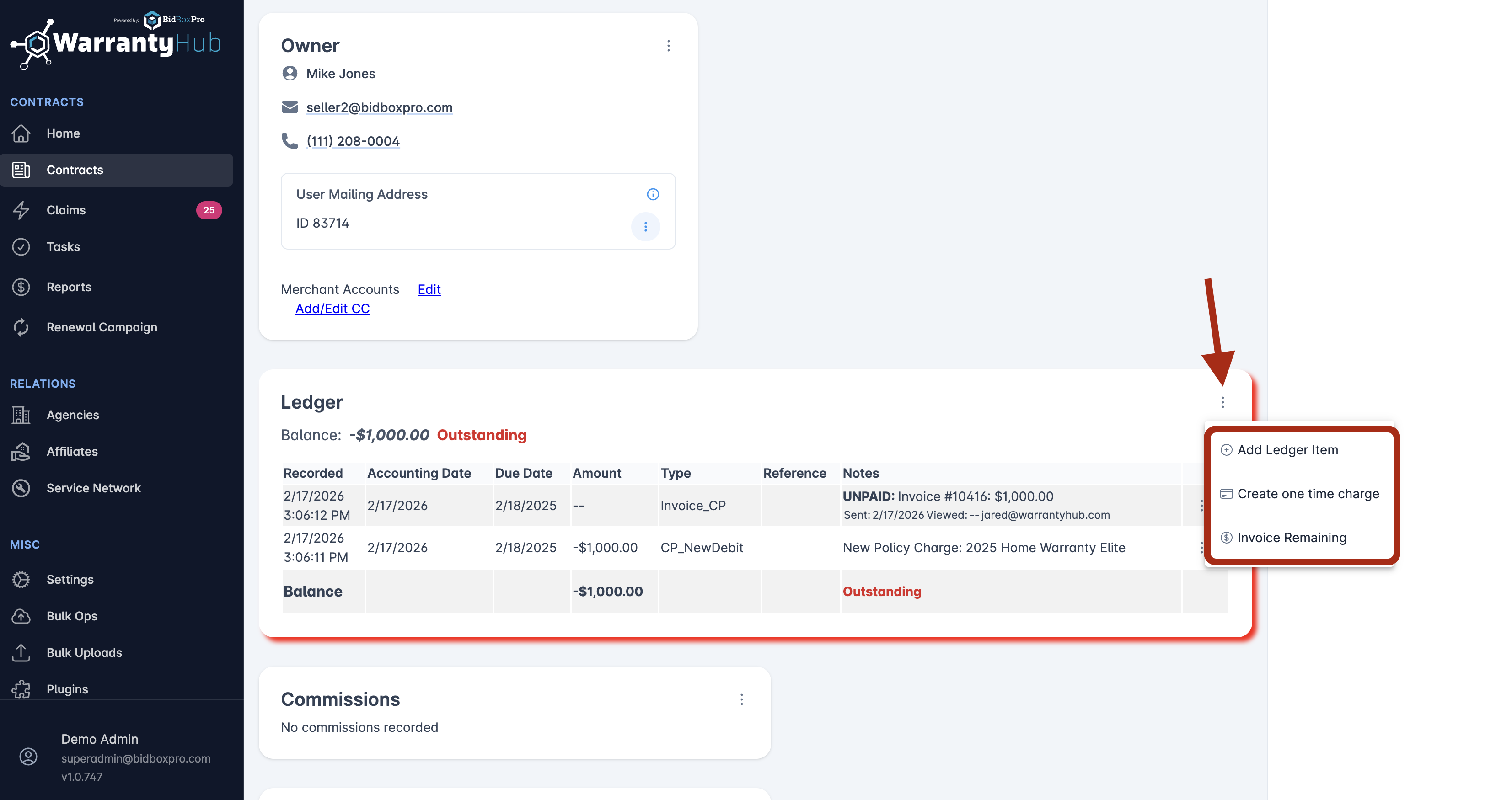Screen dimensions: 1512x800
Task: Click the seller2@bidboxpro.com email link
Action: click(x=379, y=107)
